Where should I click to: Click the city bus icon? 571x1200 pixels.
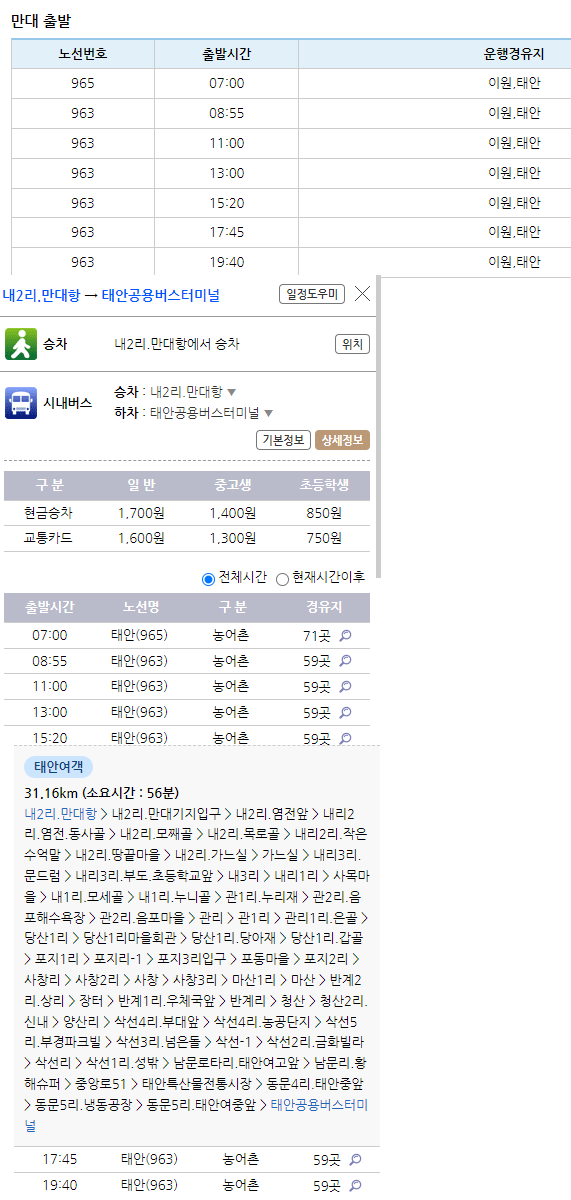coord(21,403)
